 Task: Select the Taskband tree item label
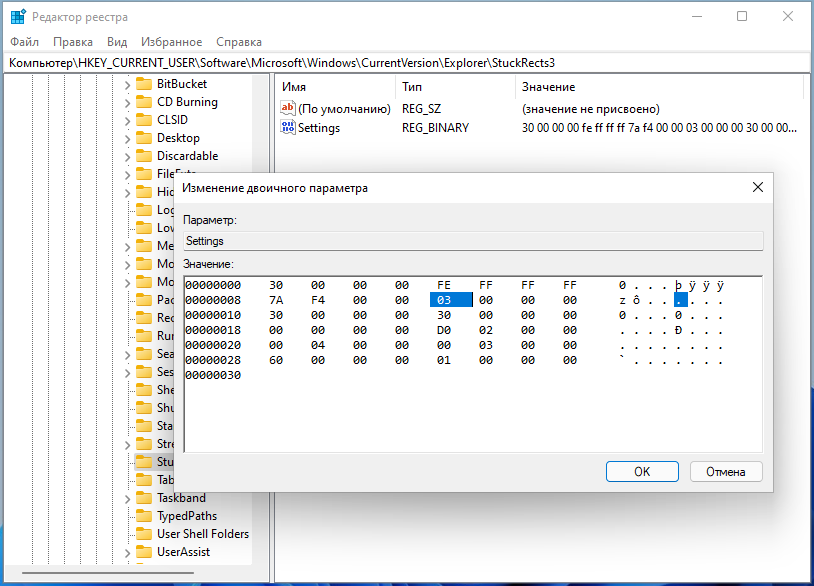(181, 498)
